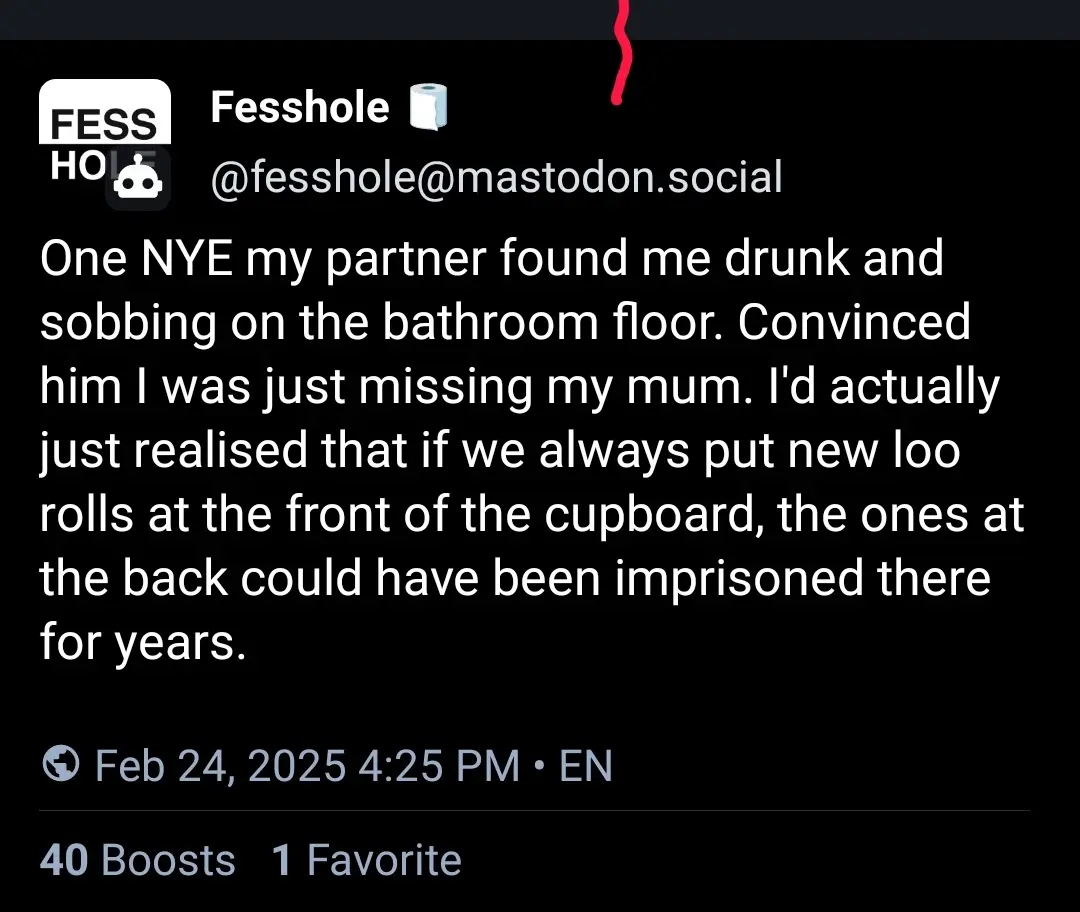Click the EN language label

pyautogui.click(x=585, y=765)
